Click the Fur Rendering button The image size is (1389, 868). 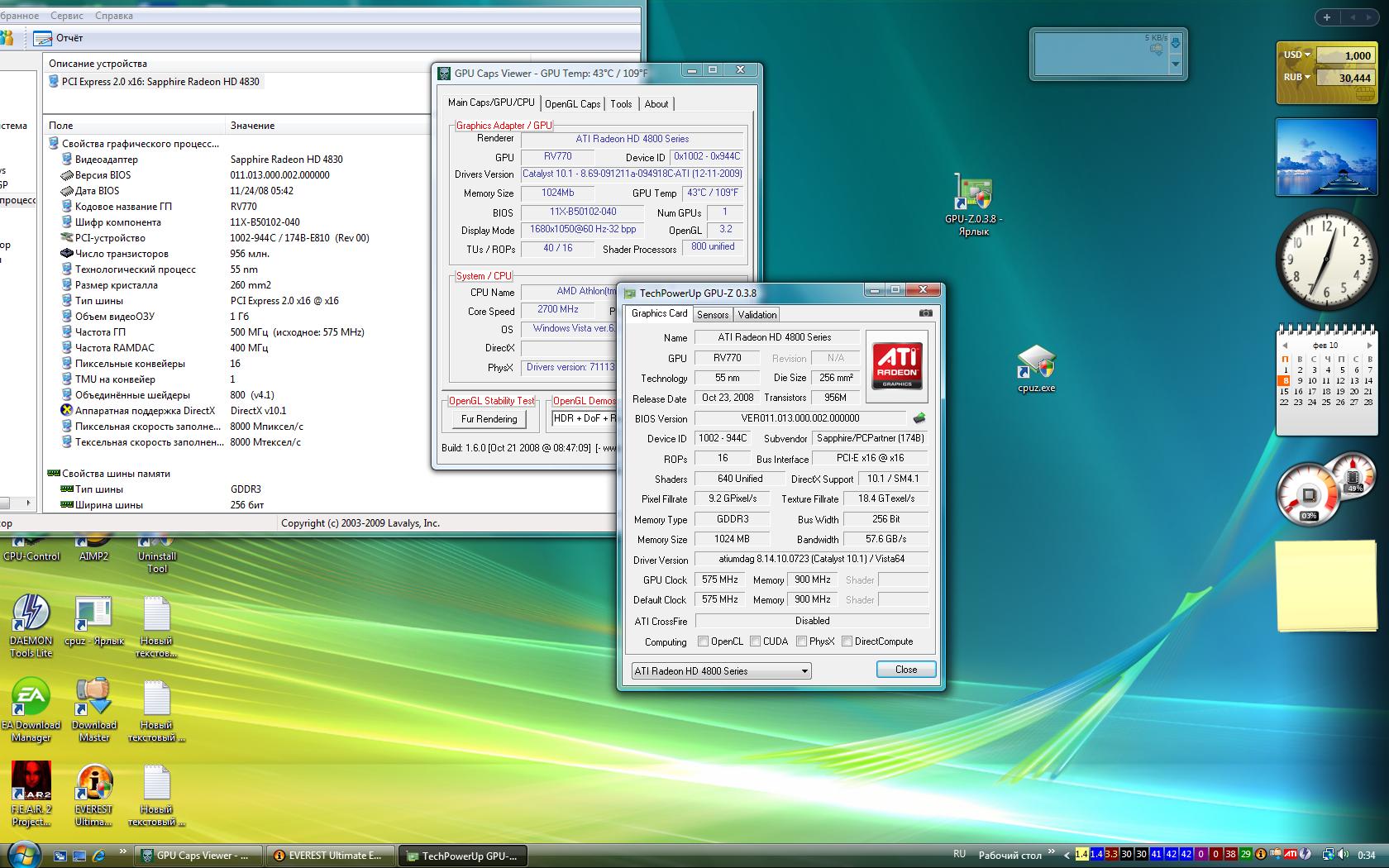click(489, 419)
